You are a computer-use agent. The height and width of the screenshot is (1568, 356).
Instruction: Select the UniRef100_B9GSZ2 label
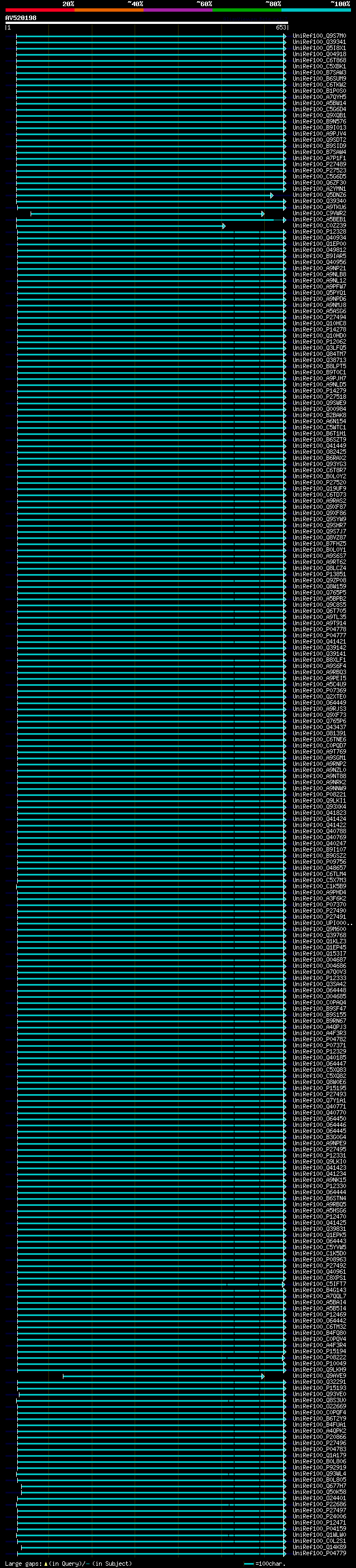point(319,856)
